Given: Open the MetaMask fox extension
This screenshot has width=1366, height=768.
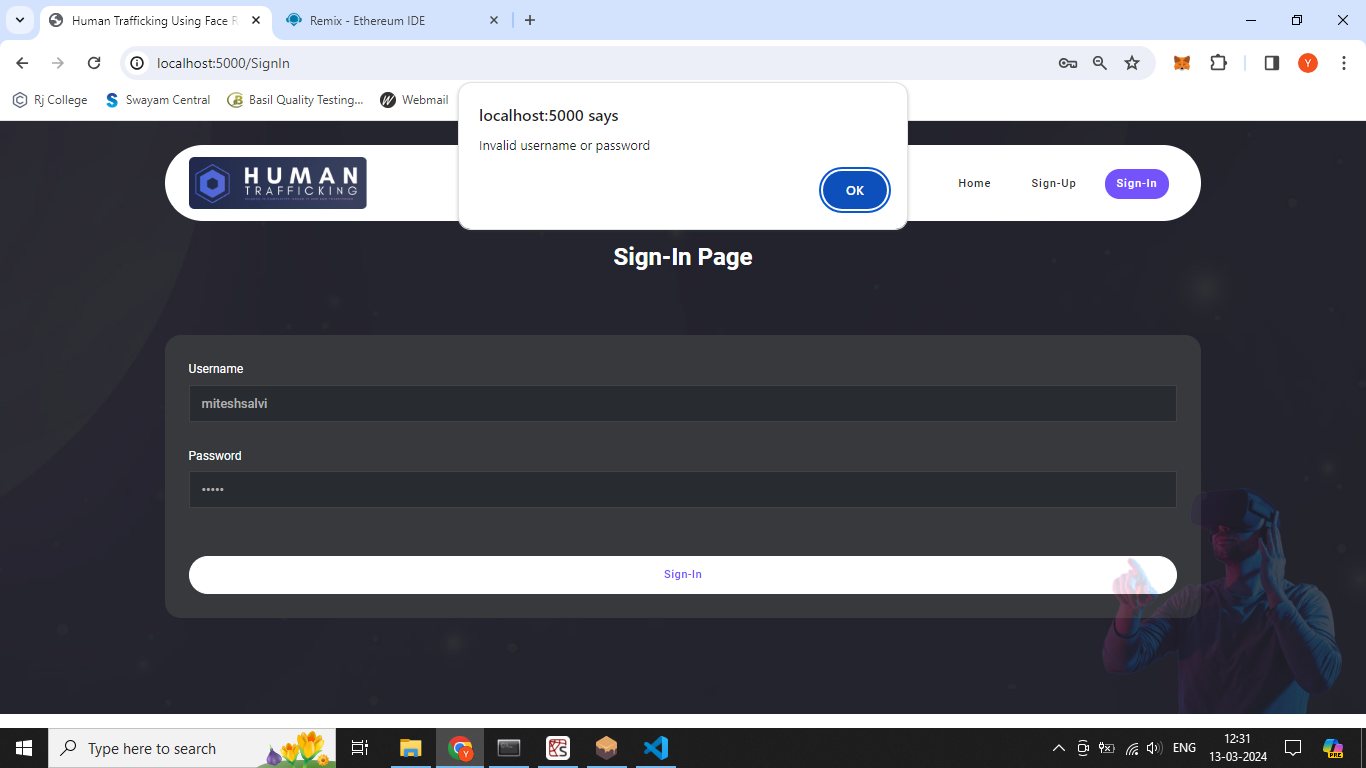Looking at the screenshot, I should coord(1181,63).
